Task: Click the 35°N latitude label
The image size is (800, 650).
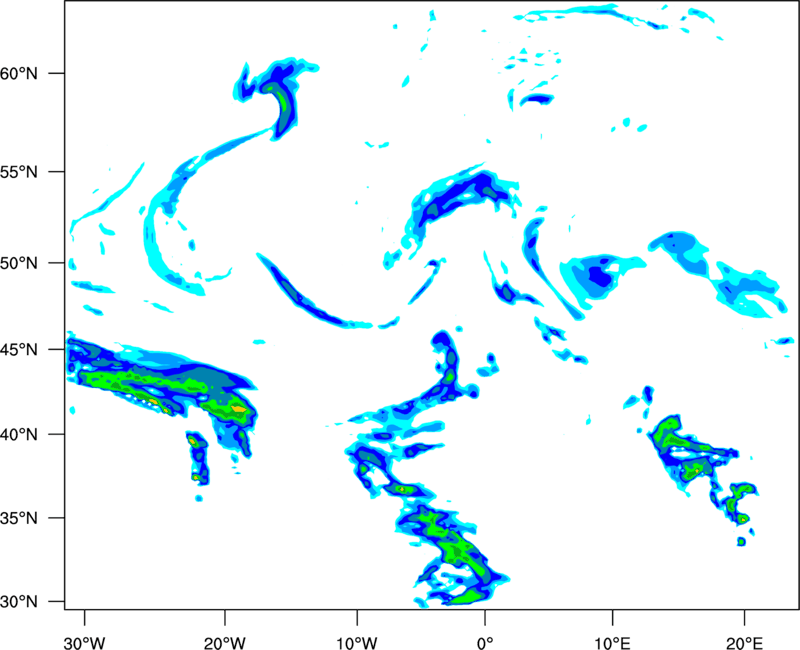Action: tap(19, 518)
